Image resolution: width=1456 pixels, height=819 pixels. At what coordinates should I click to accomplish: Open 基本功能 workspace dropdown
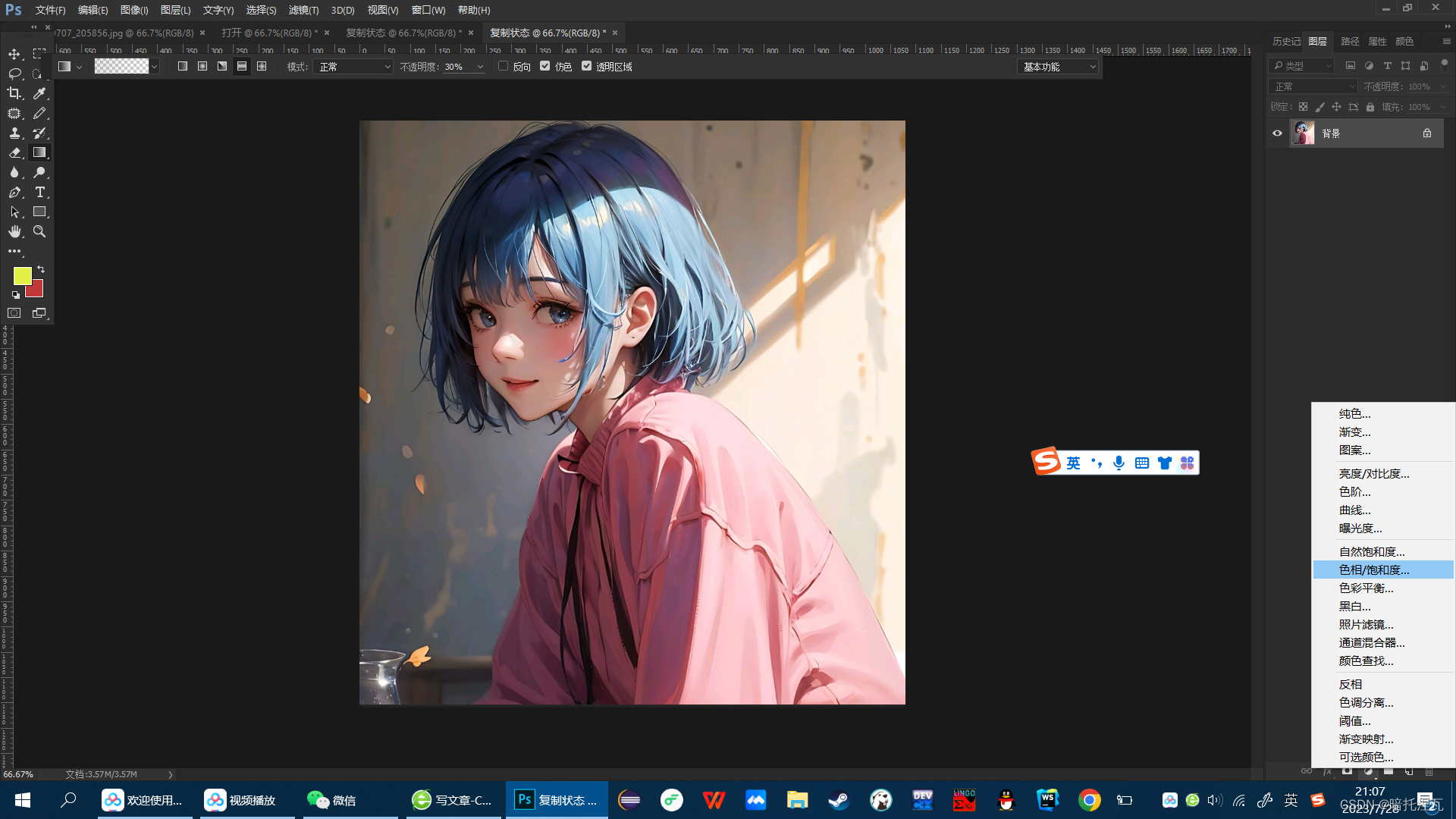(1058, 67)
